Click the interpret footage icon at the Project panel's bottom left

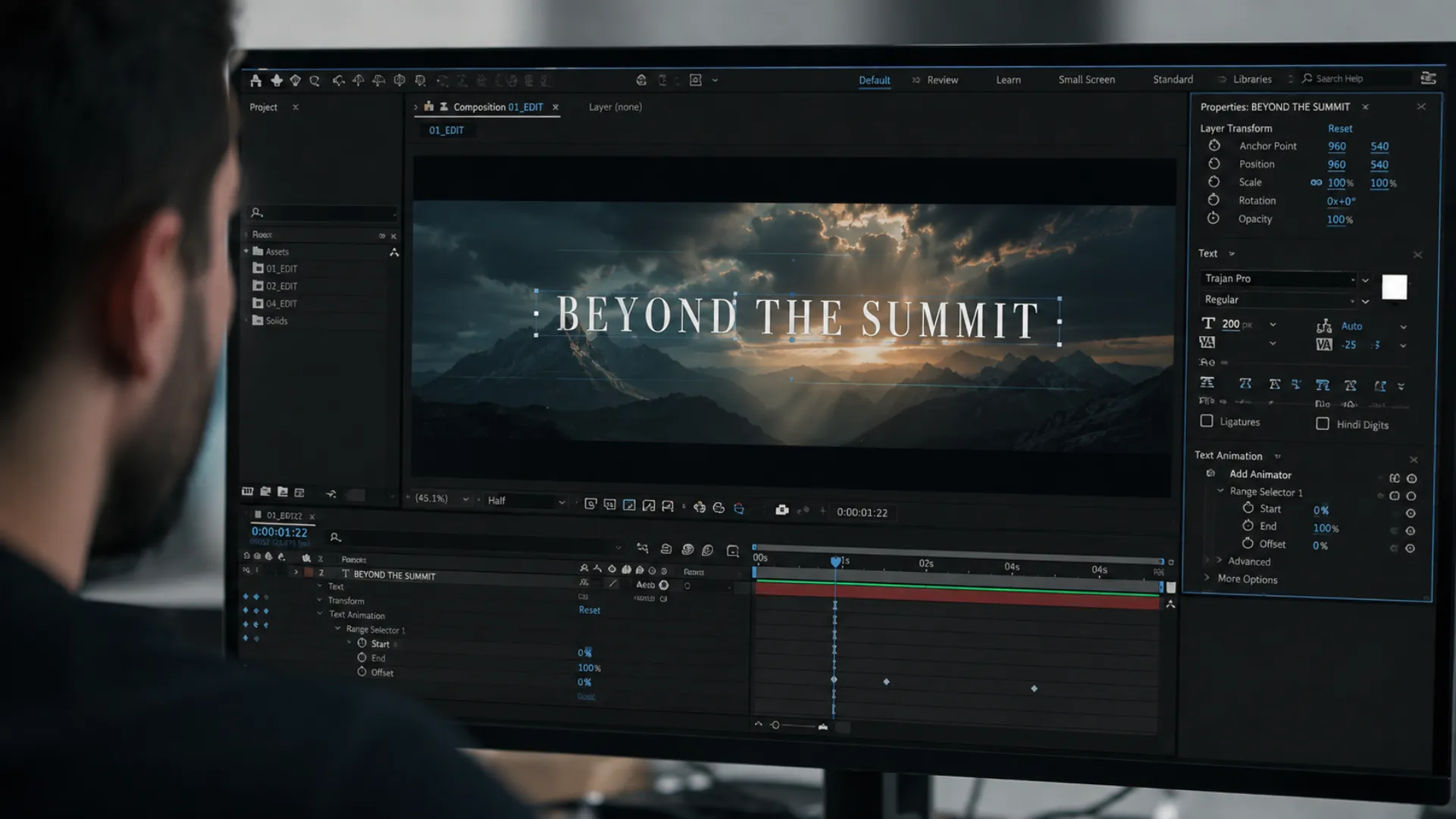pos(247,492)
